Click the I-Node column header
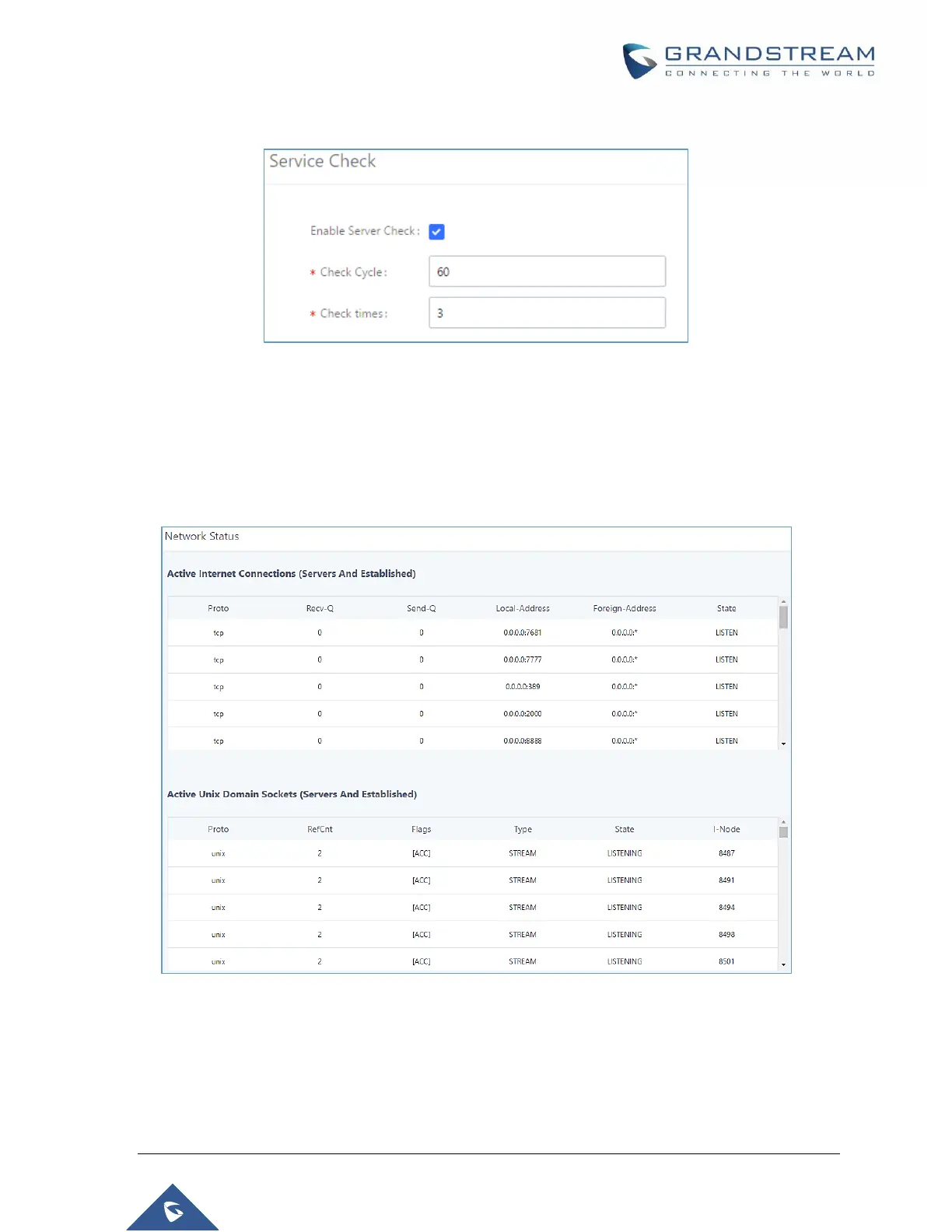This screenshot has width=952, height=1232. (726, 829)
